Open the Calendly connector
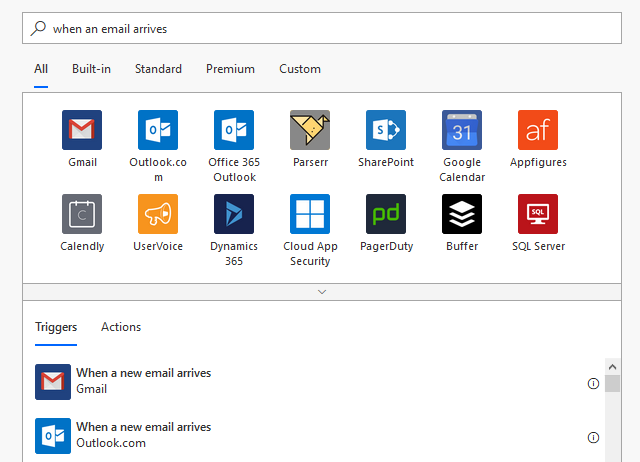The width and height of the screenshot is (640, 462). click(82, 214)
